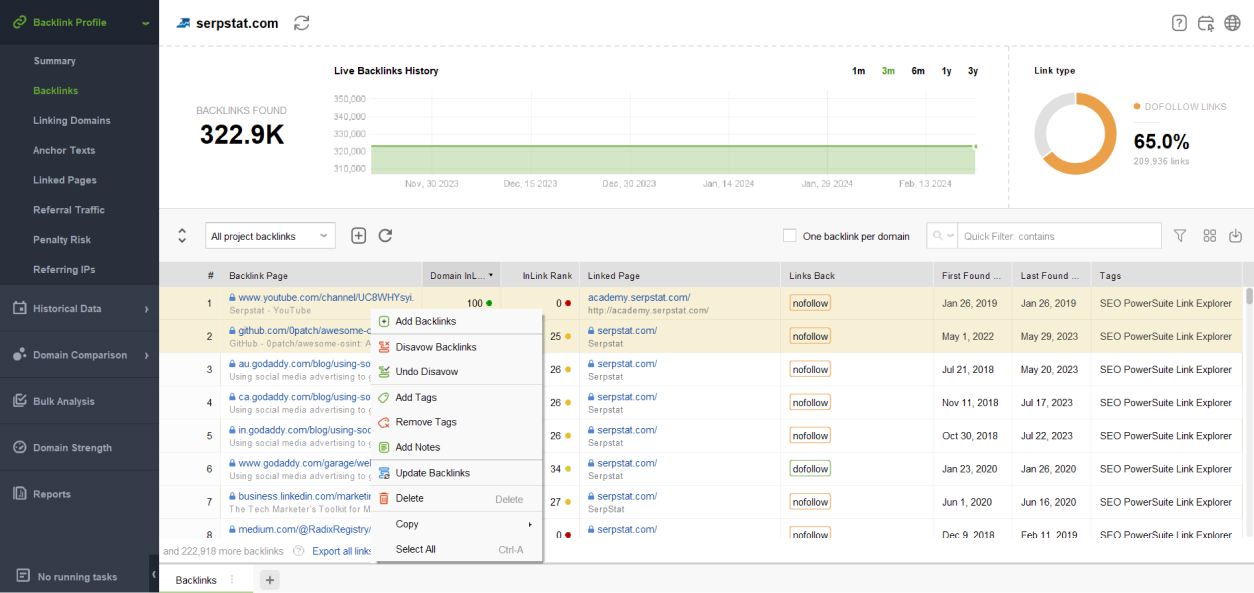Choose Delete in context menu
The width and height of the screenshot is (1254, 593).
(457, 499)
